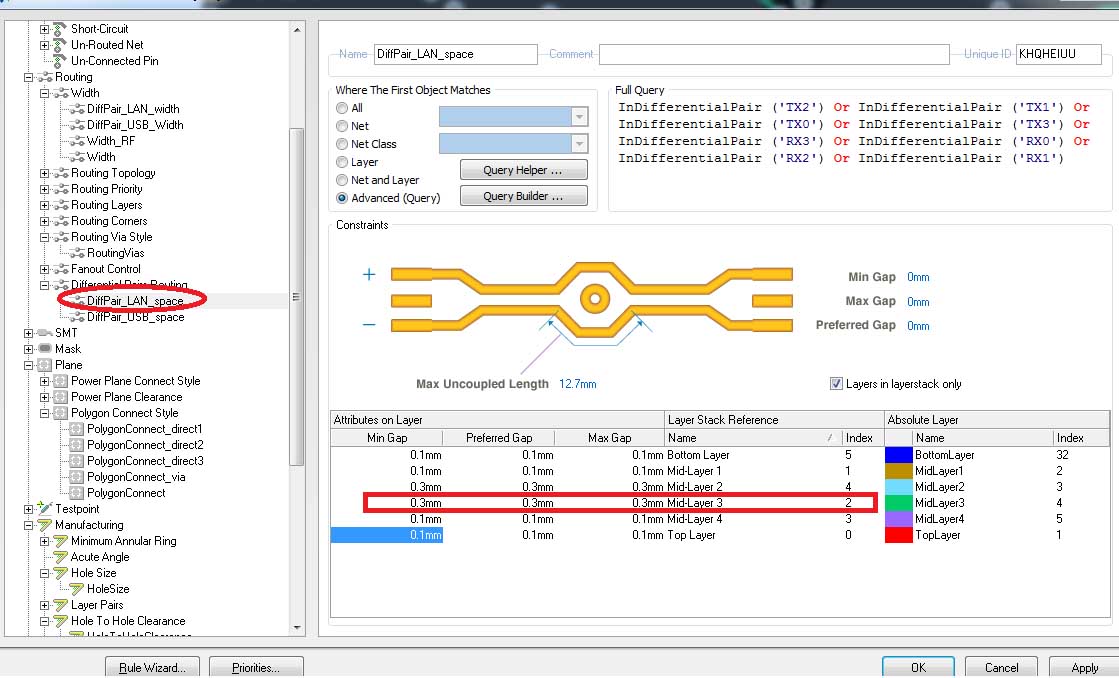The height and width of the screenshot is (678, 1119).
Task: Select PolygonConnect_via rule in tree
Action: 135,477
